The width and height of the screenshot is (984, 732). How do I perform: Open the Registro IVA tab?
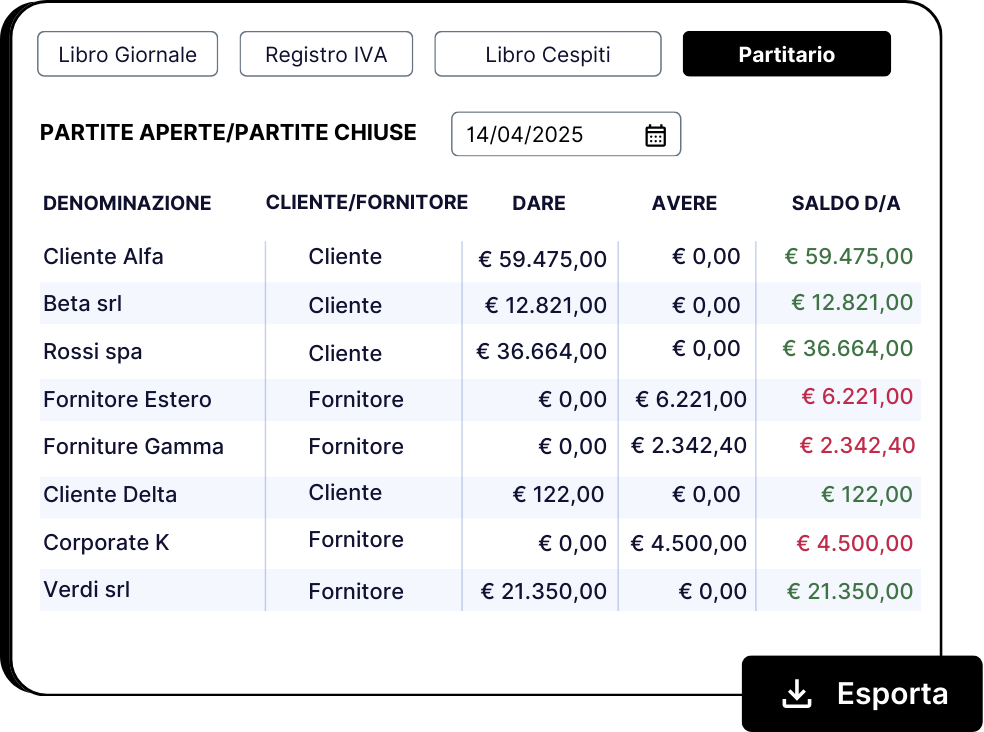click(326, 54)
